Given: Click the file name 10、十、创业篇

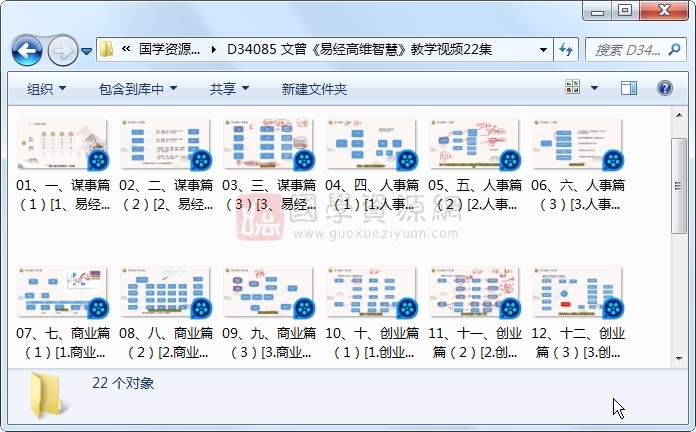Looking at the screenshot, I should [372, 342].
